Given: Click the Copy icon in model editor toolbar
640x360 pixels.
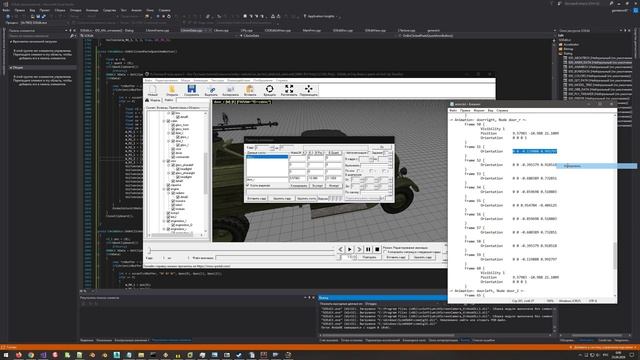Looking at the screenshot, I should (x=230, y=91).
